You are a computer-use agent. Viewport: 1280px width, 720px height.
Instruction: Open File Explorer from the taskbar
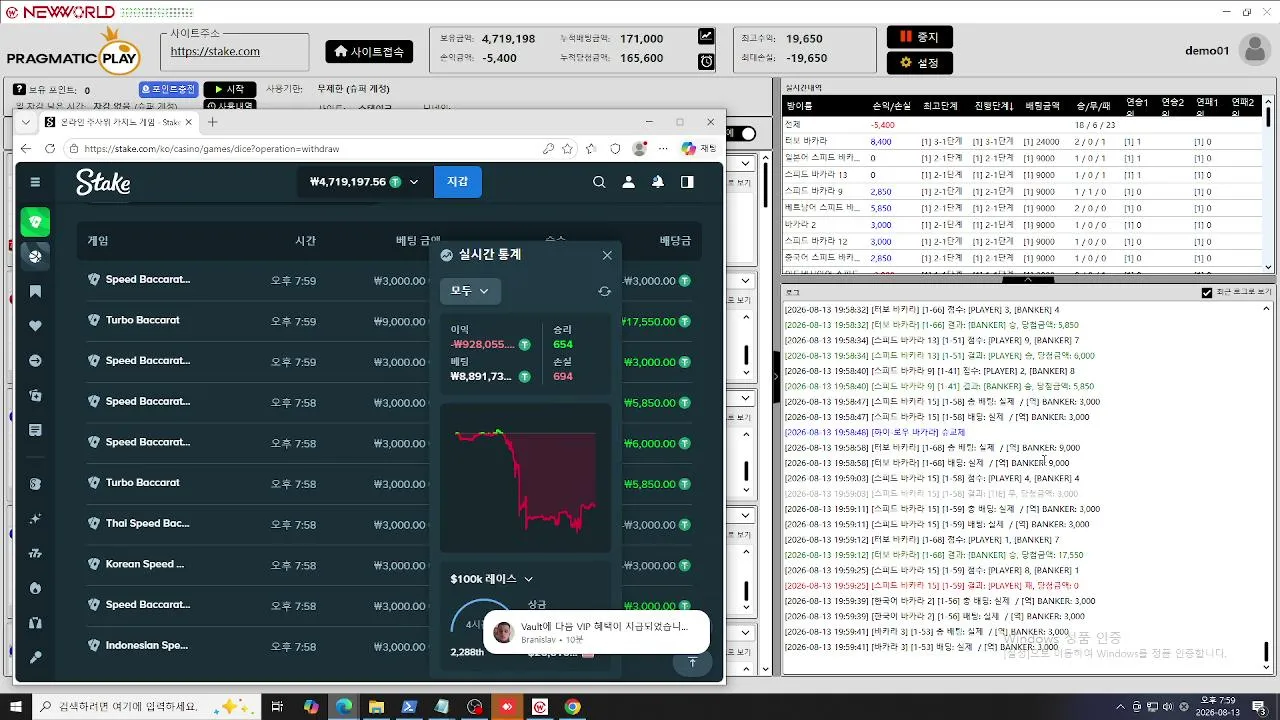pyautogui.click(x=376, y=707)
